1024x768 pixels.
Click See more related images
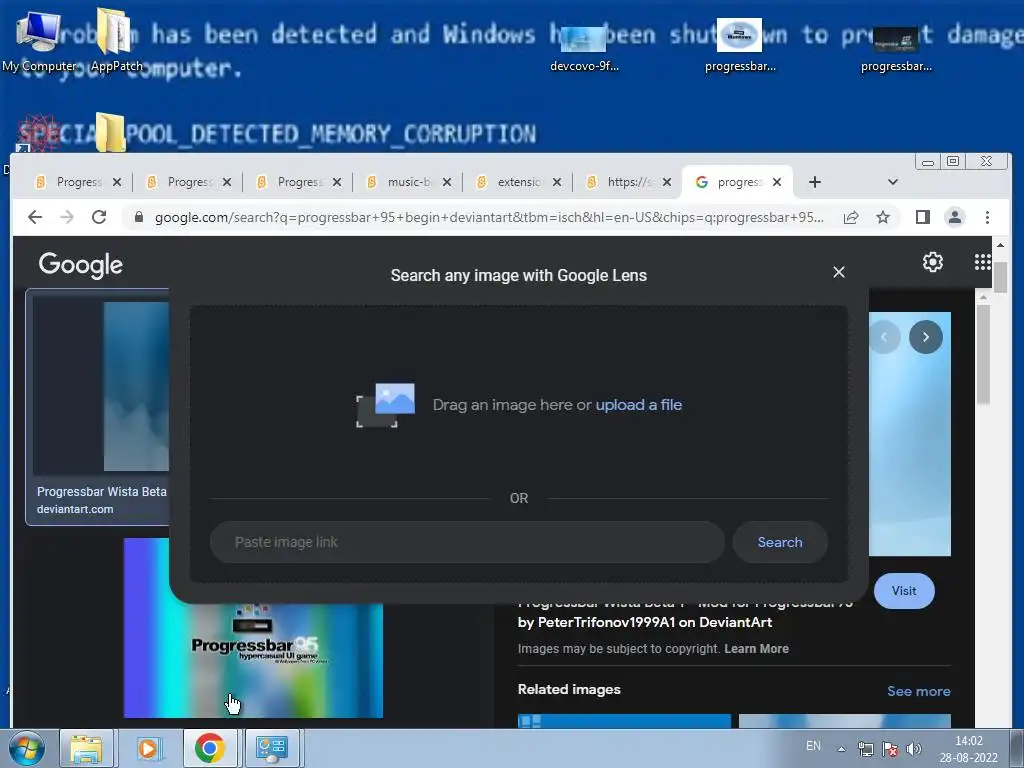pos(918,691)
